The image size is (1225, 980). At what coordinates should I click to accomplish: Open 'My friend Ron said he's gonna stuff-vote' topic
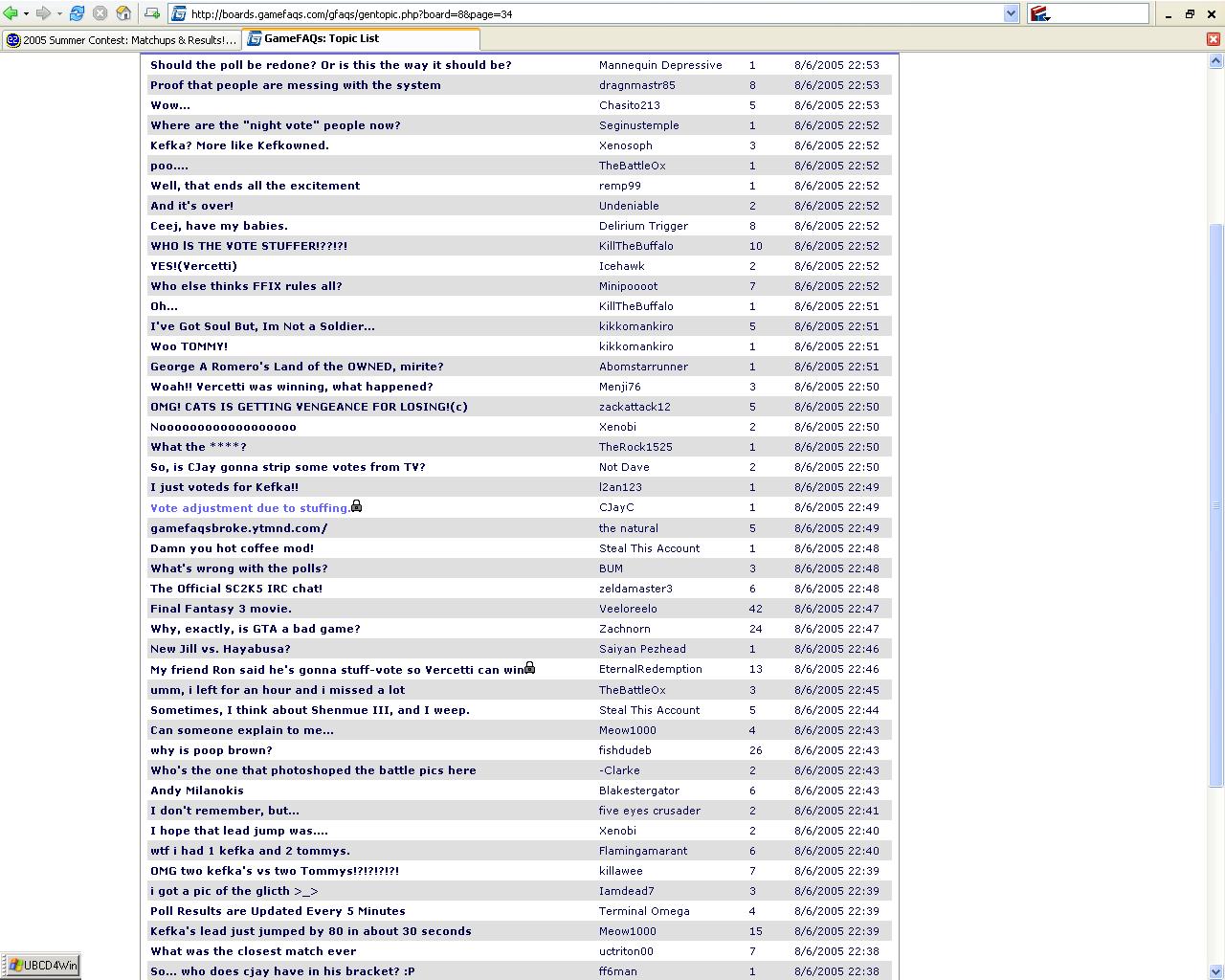point(337,670)
